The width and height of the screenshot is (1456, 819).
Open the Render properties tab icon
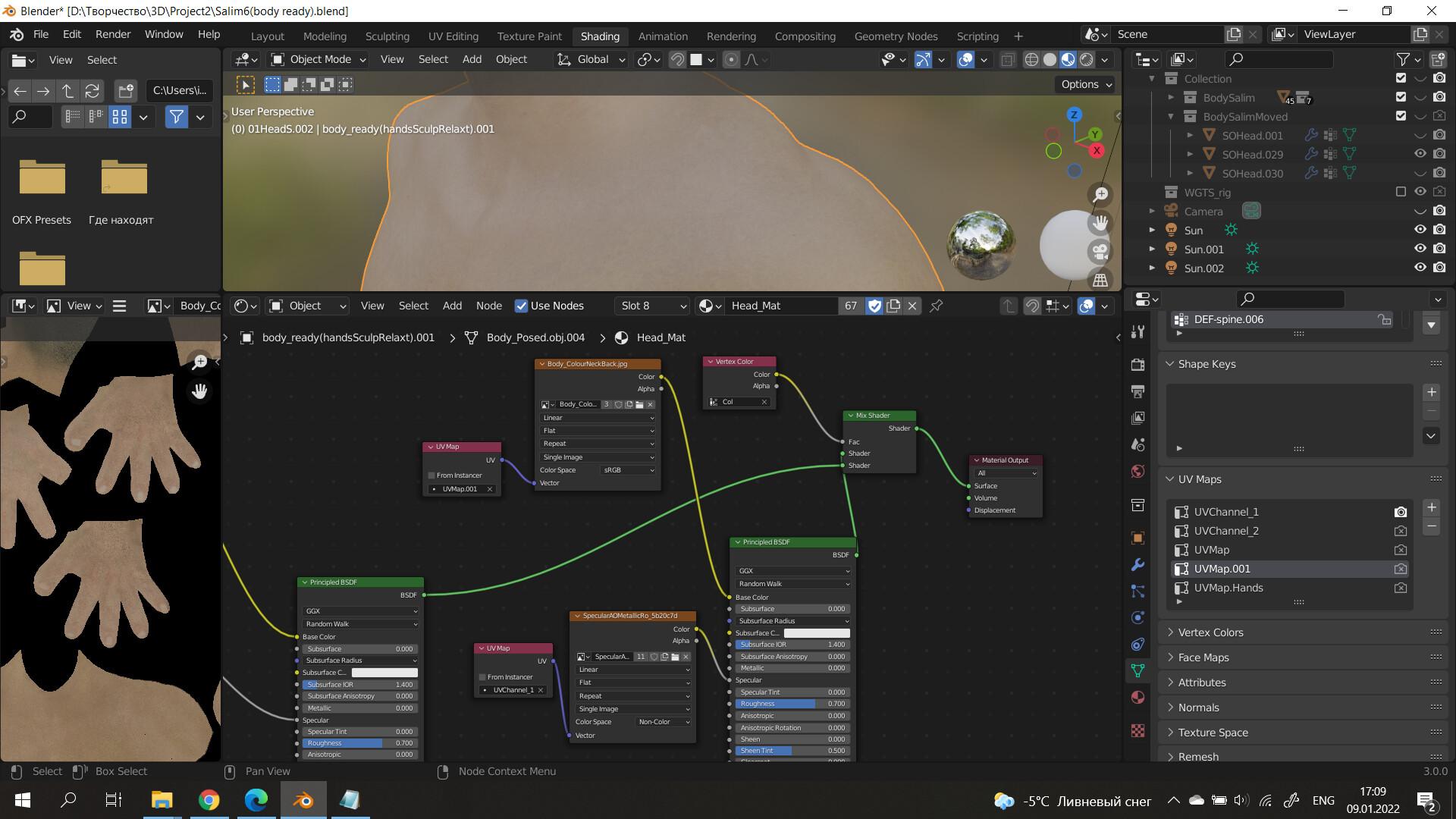1137,365
